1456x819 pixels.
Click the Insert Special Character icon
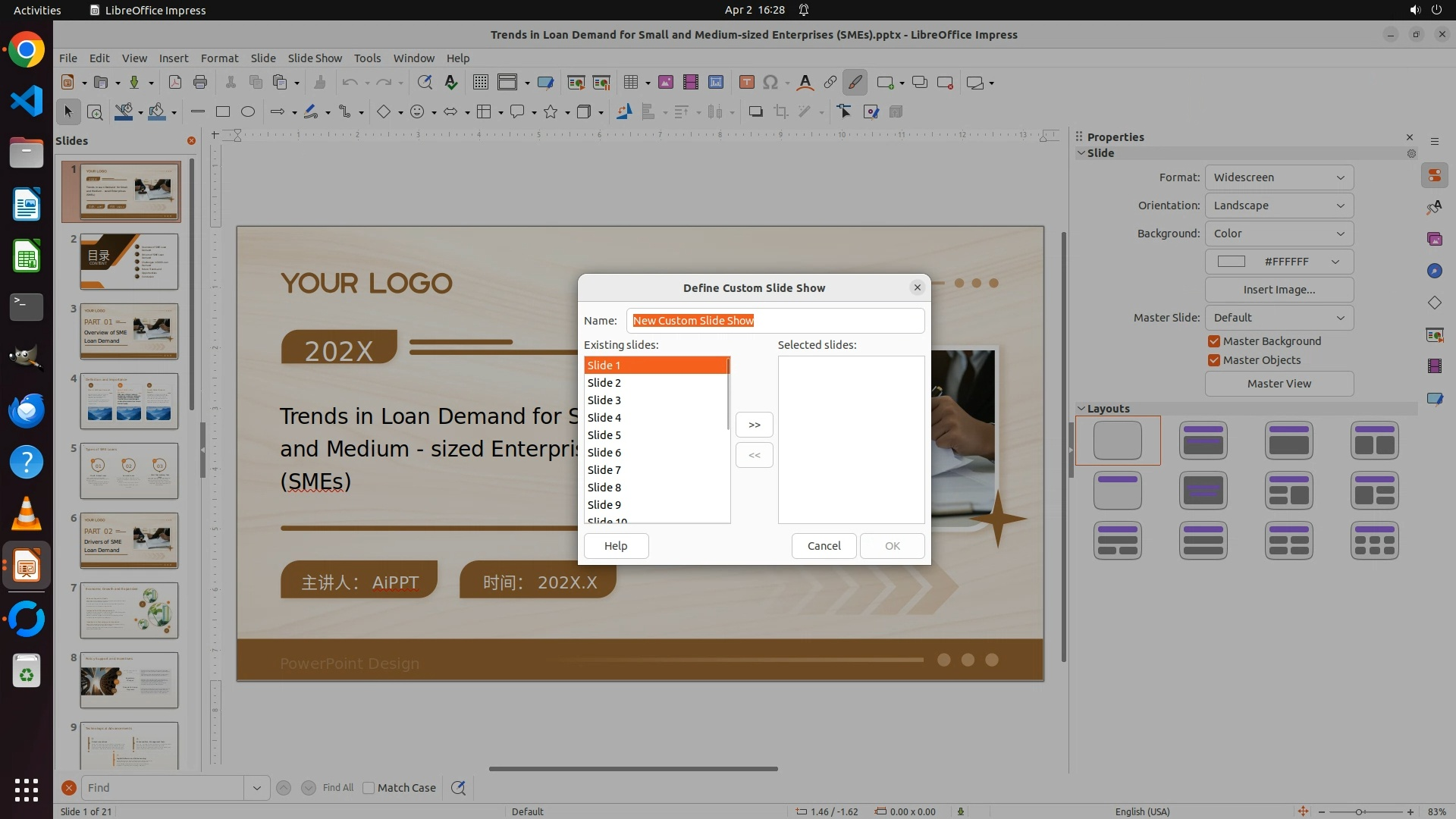tap(770, 83)
